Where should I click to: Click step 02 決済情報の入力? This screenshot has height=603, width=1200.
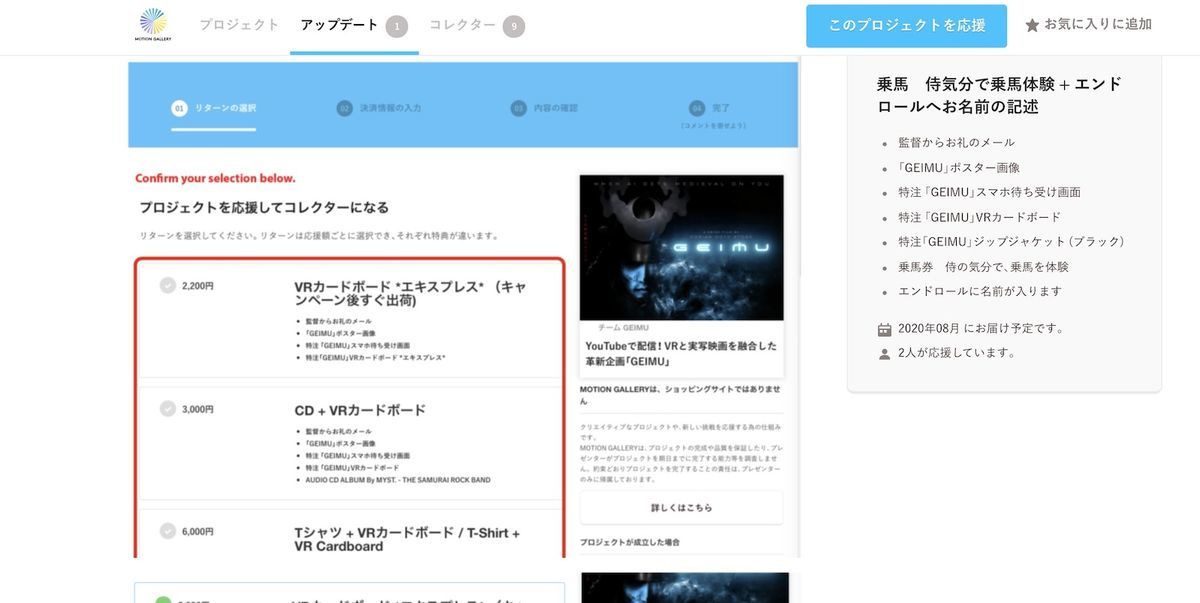pos(379,108)
